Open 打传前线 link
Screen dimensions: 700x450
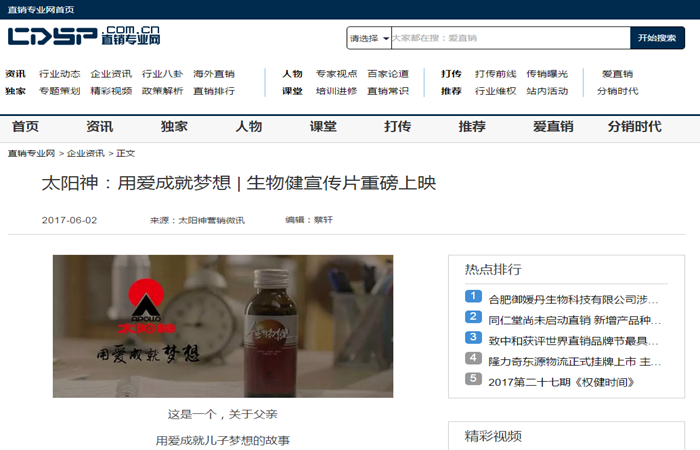[x=496, y=74]
